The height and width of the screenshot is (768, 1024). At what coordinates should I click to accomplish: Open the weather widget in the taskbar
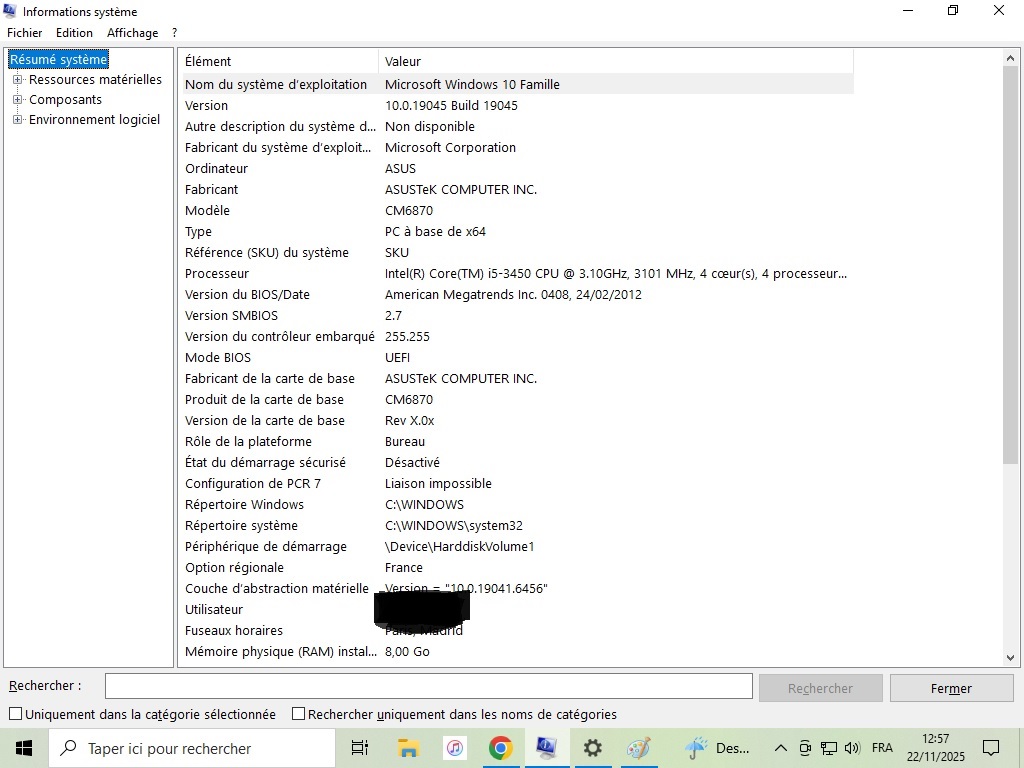click(717, 748)
